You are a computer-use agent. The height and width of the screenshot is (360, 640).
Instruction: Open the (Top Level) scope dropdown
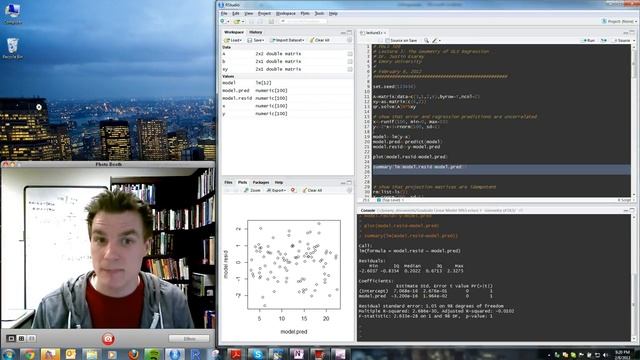[390, 200]
